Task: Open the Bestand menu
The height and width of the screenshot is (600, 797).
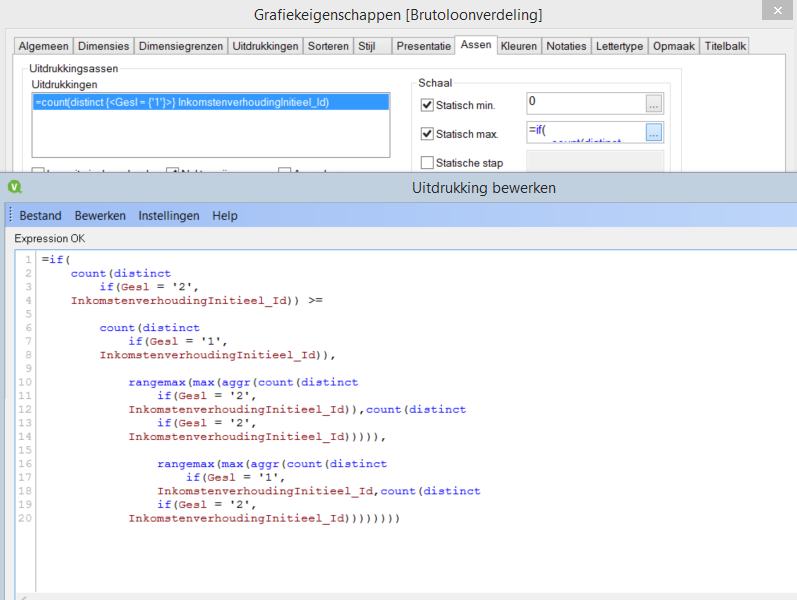Action: click(x=40, y=215)
